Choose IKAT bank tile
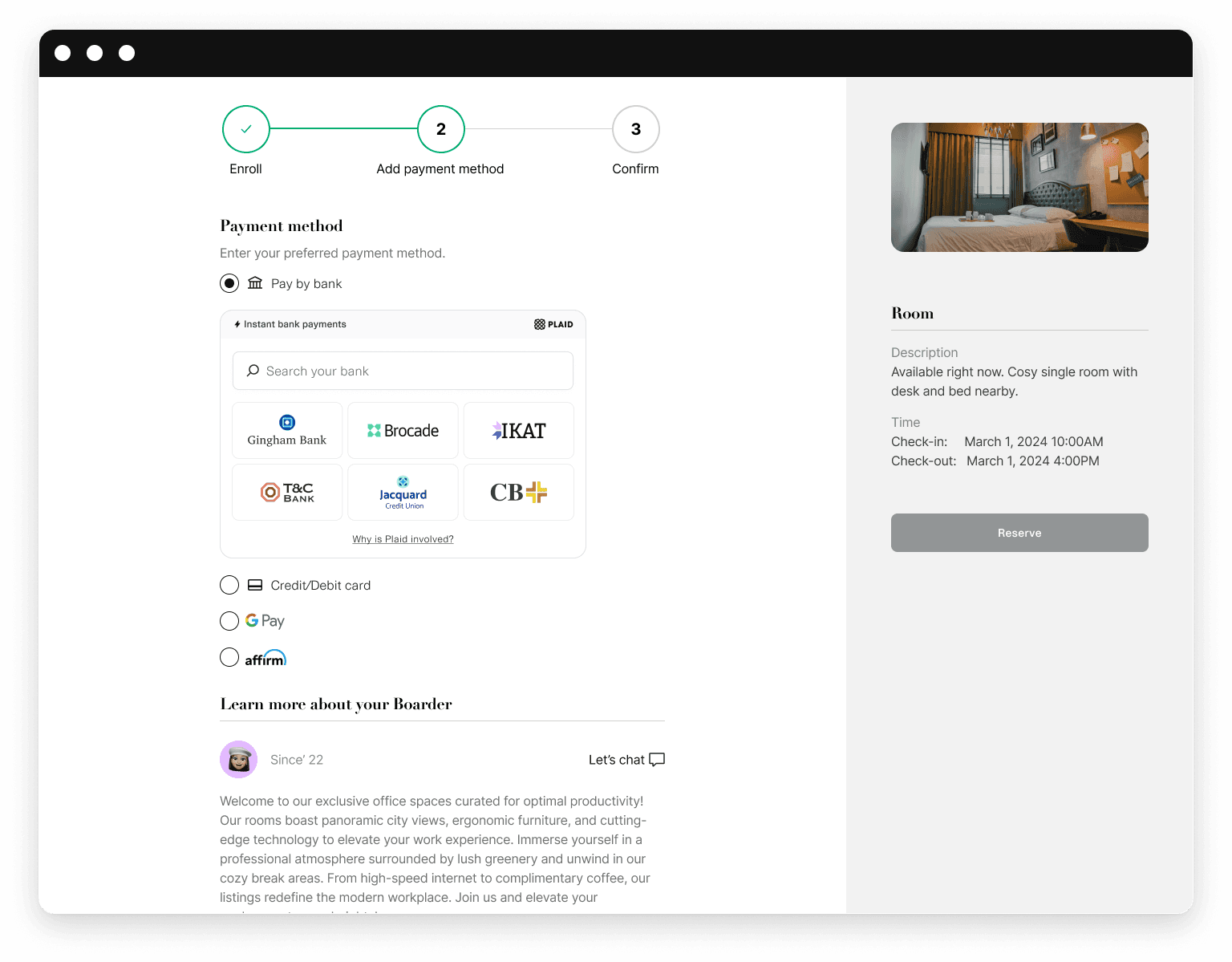The height and width of the screenshot is (962, 1232). 519,431
